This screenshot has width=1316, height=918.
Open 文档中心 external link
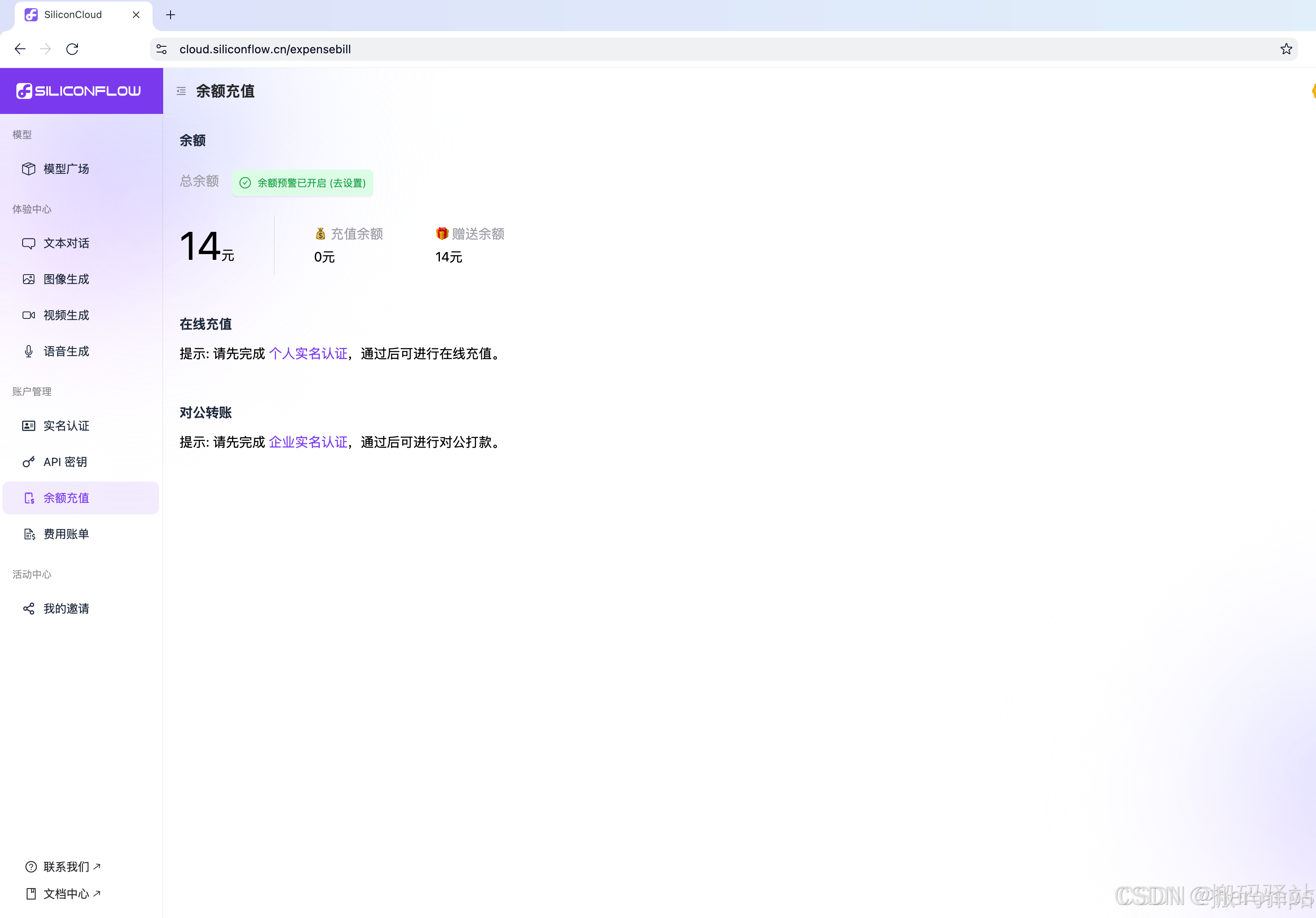(66, 893)
